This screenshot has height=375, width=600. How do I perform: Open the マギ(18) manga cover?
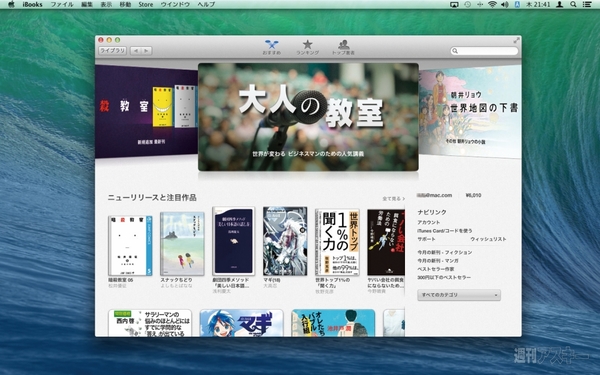[x=285, y=241]
